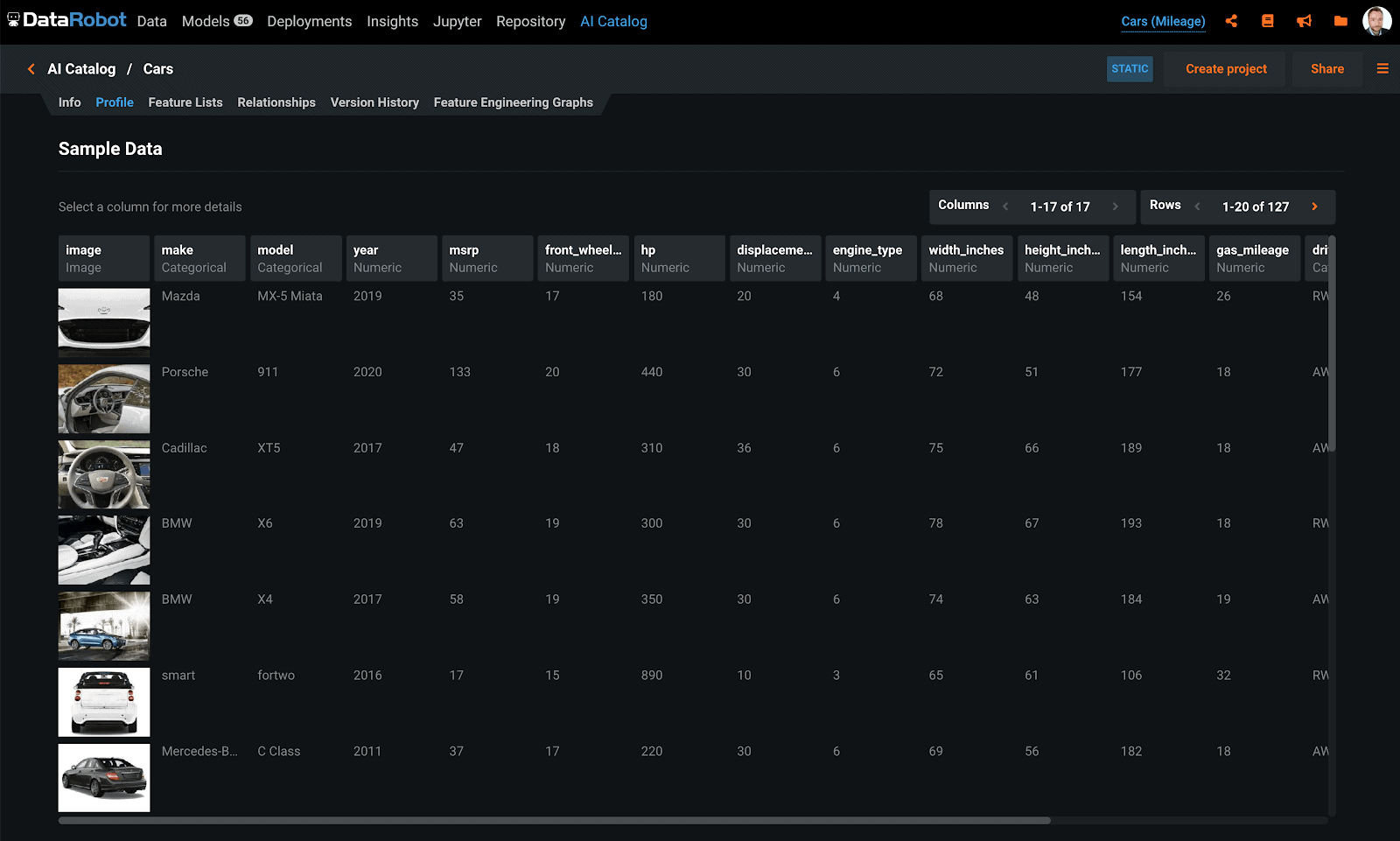Image resolution: width=1400 pixels, height=841 pixels.
Task: Click the DataRobot logo
Action: (66, 20)
